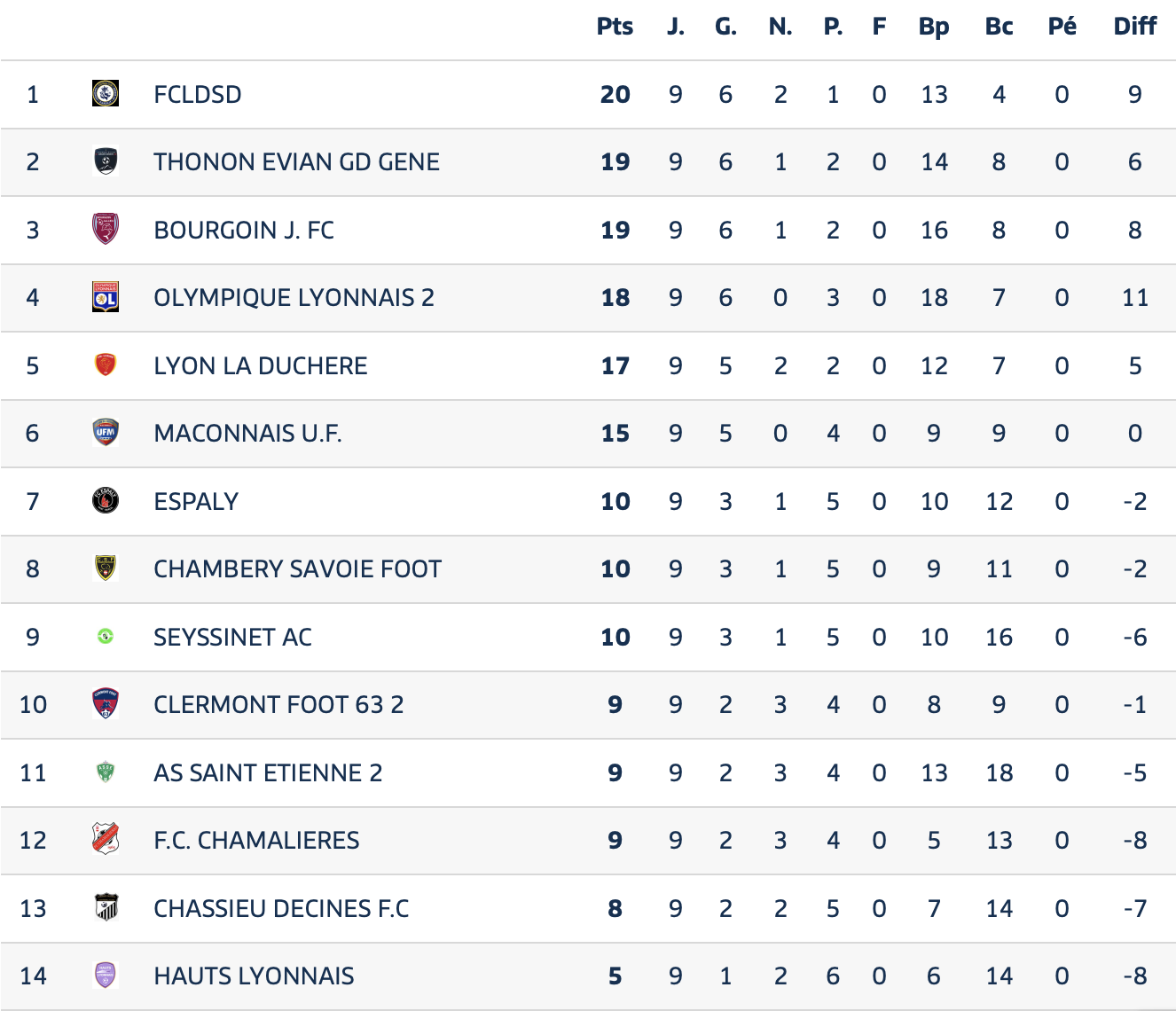1176x1011 pixels.
Task: Click the Thonon Evian GD Gene logo
Action: [x=106, y=161]
